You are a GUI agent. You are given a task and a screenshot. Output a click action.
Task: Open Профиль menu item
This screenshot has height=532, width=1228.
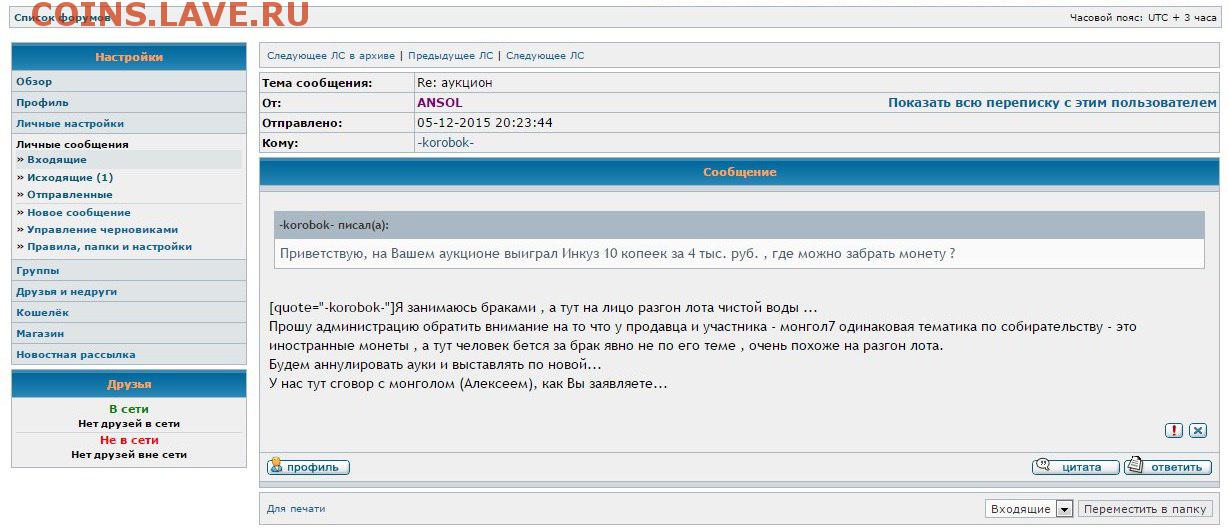42,103
